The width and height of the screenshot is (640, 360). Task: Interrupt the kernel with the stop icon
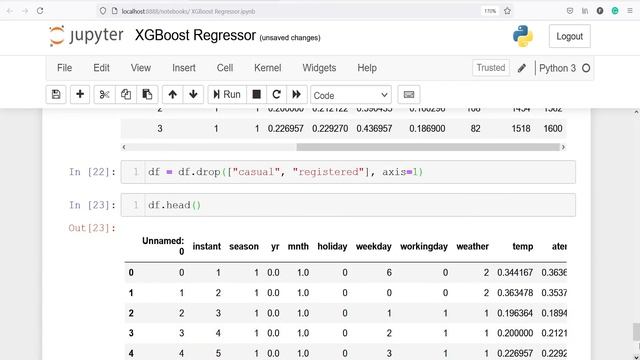(256, 95)
